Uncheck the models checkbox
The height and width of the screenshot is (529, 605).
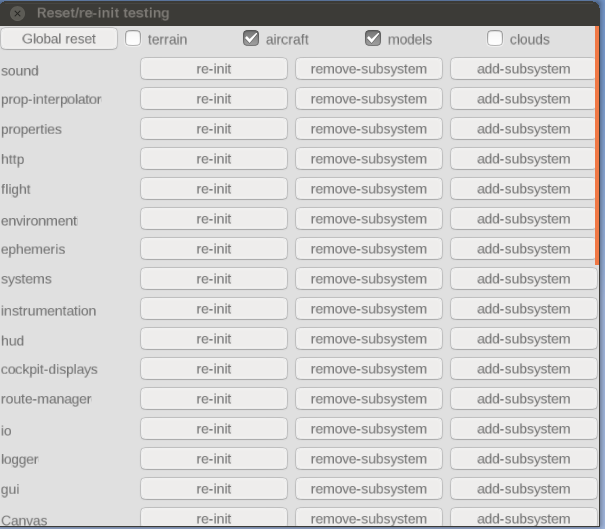[x=373, y=39]
